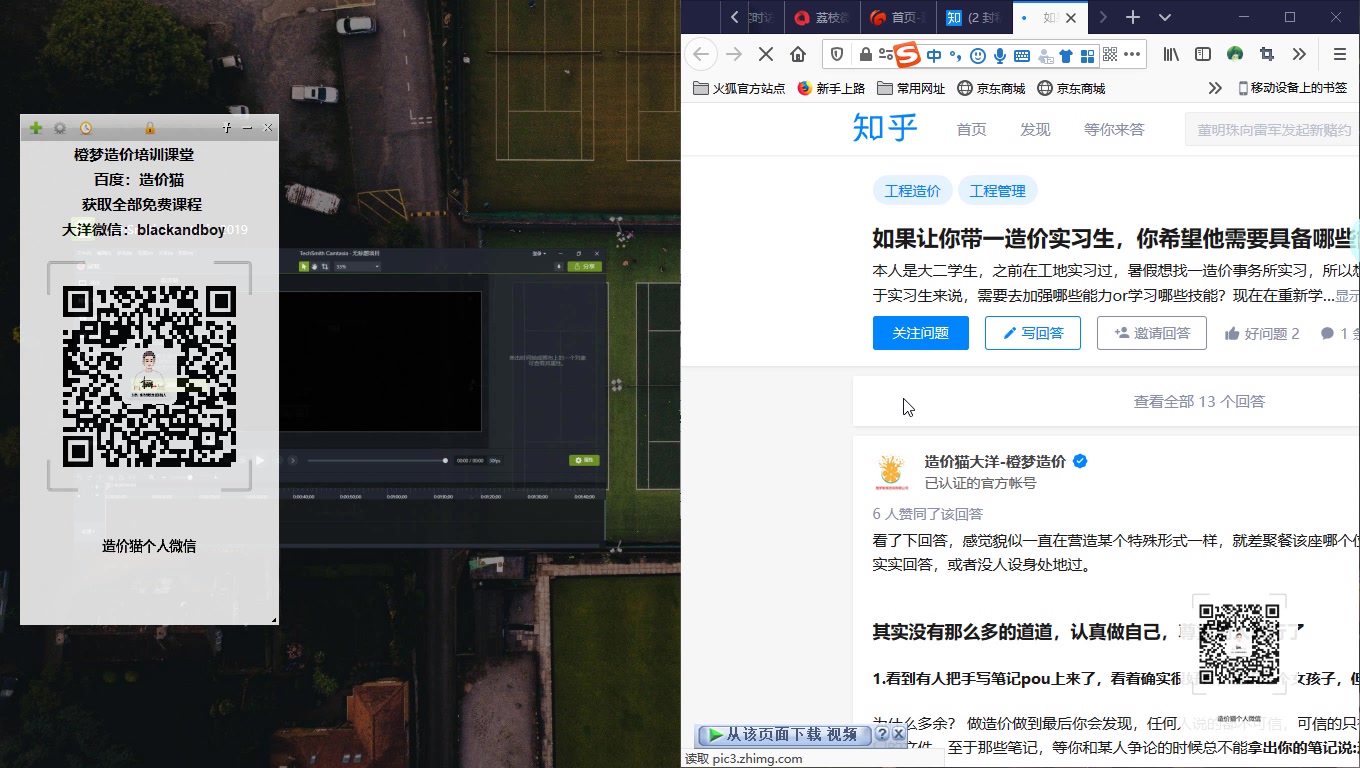Open the 造价猫大洋-橙梦造价 author profile
The height and width of the screenshot is (768, 1360).
(995, 461)
